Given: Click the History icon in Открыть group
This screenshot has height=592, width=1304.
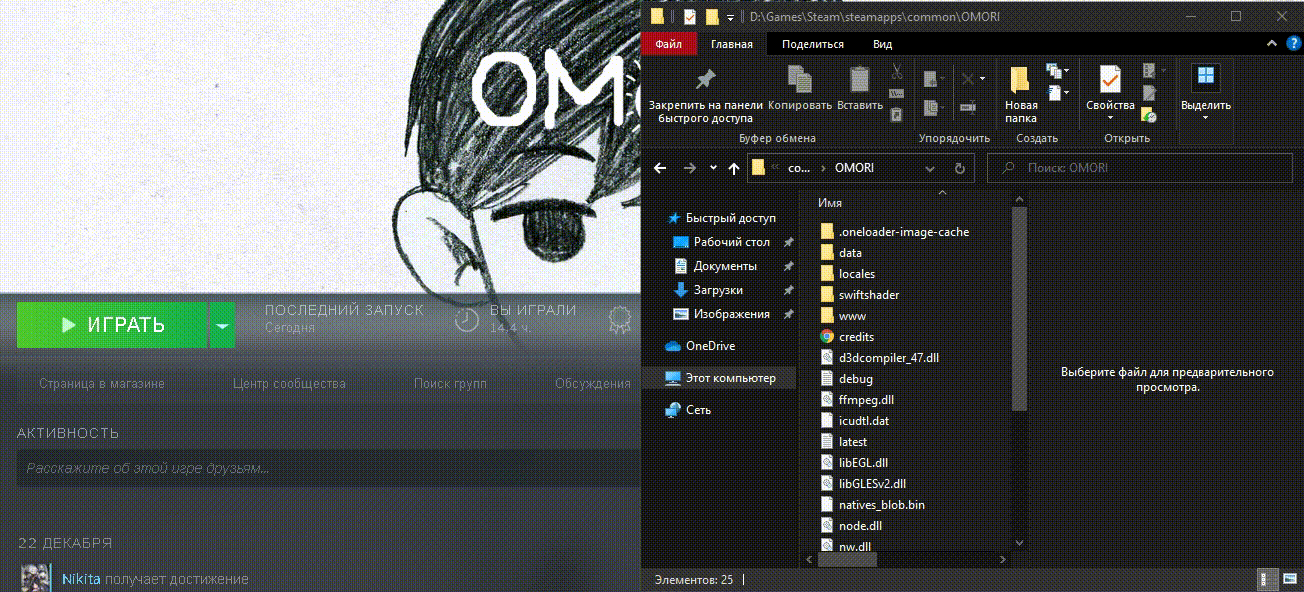Looking at the screenshot, I should point(1149,115).
